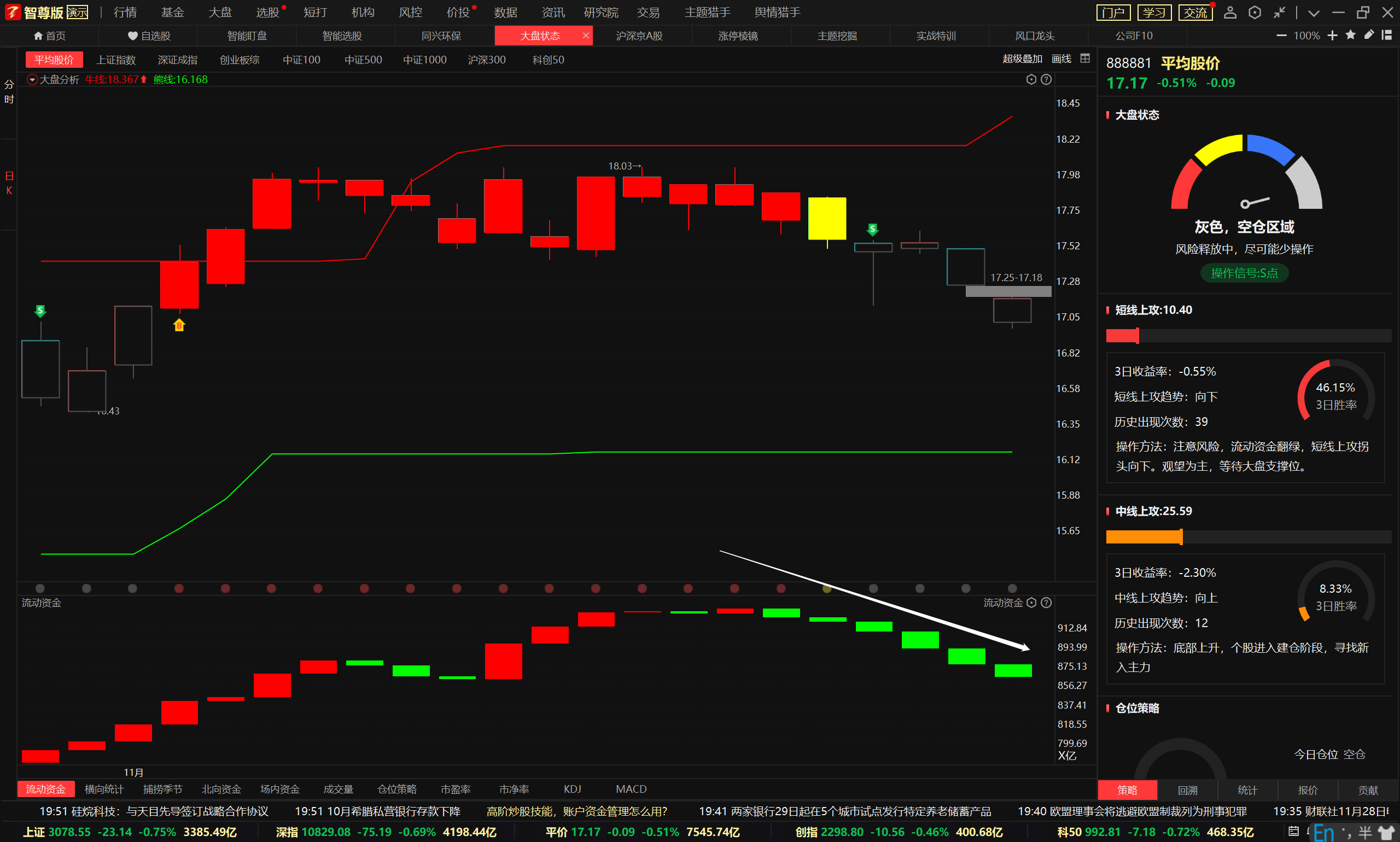Select 北向资金 indicator tab

point(221,789)
